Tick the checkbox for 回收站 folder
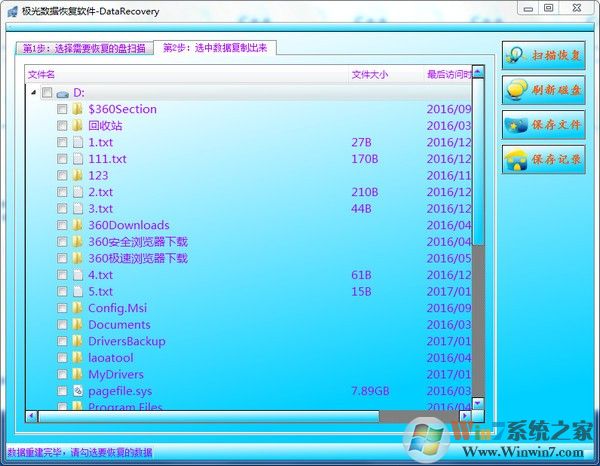 62,126
